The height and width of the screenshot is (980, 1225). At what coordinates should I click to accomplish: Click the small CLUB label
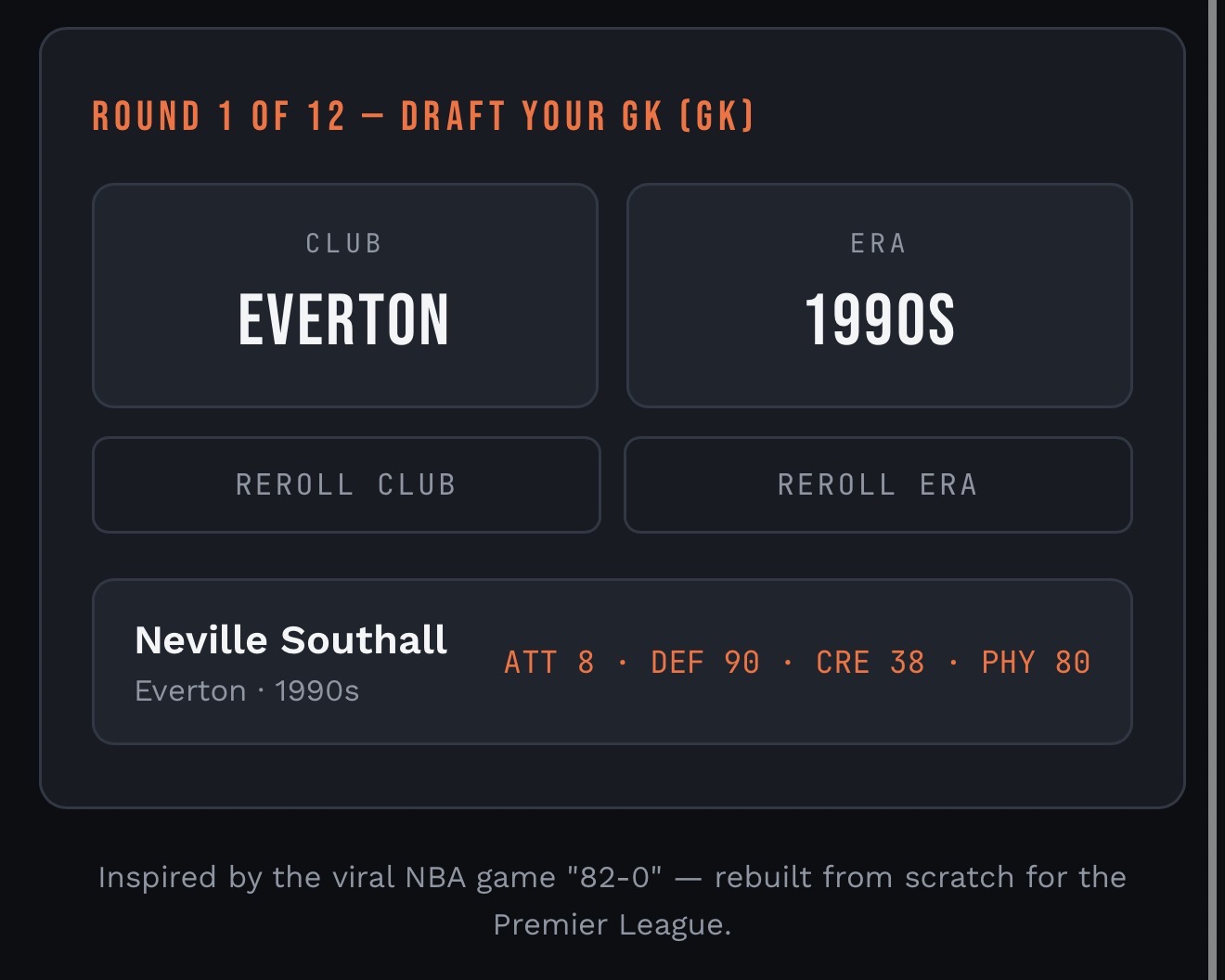click(344, 243)
